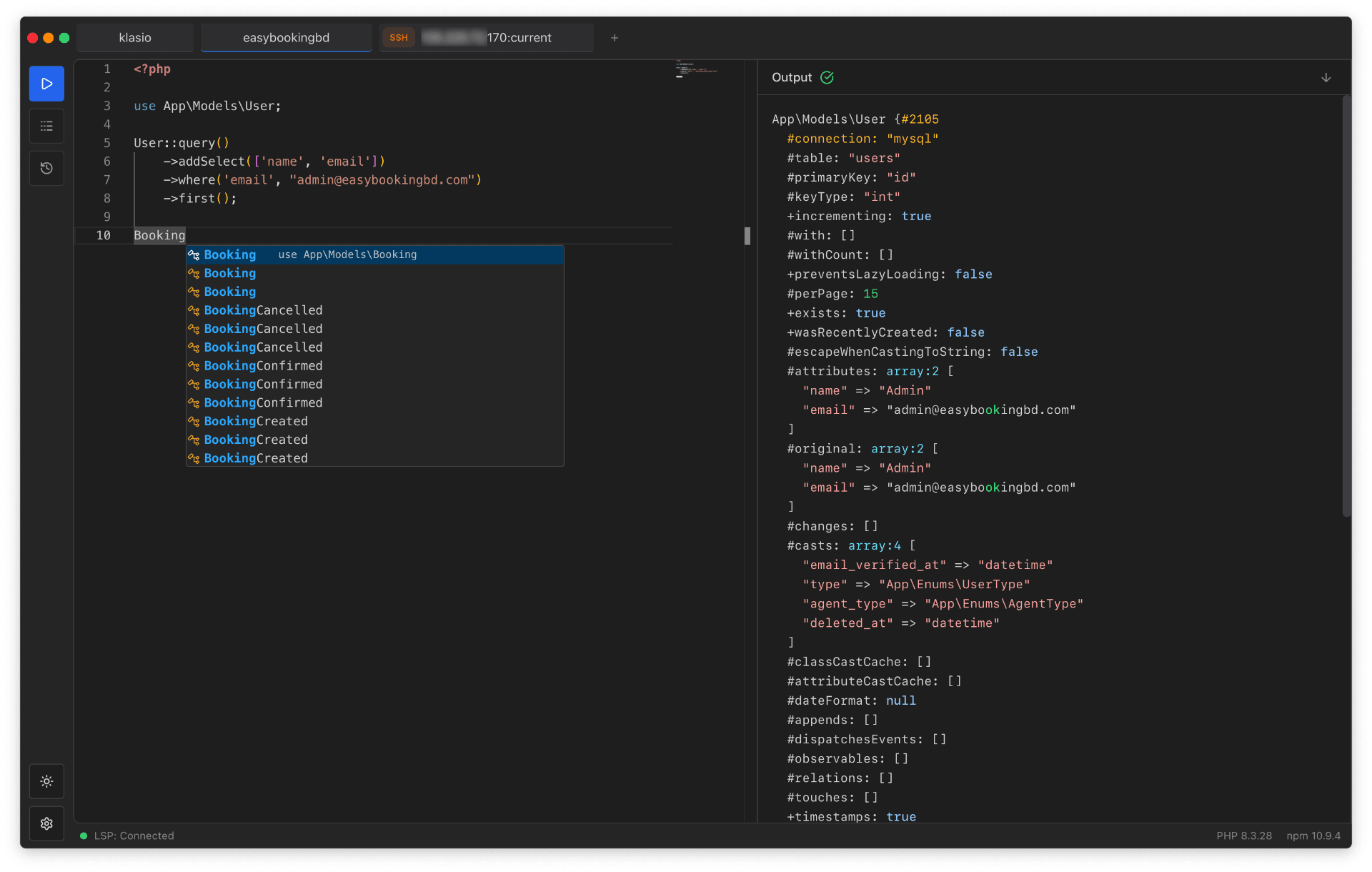Click the editor minimap preview
This screenshot has height=872, width=1372.
(698, 71)
